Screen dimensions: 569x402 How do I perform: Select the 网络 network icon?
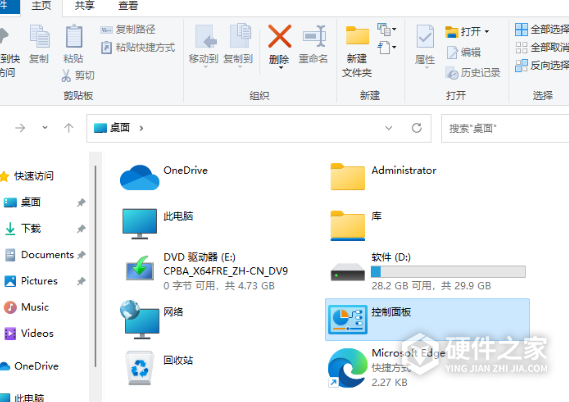pos(140,319)
